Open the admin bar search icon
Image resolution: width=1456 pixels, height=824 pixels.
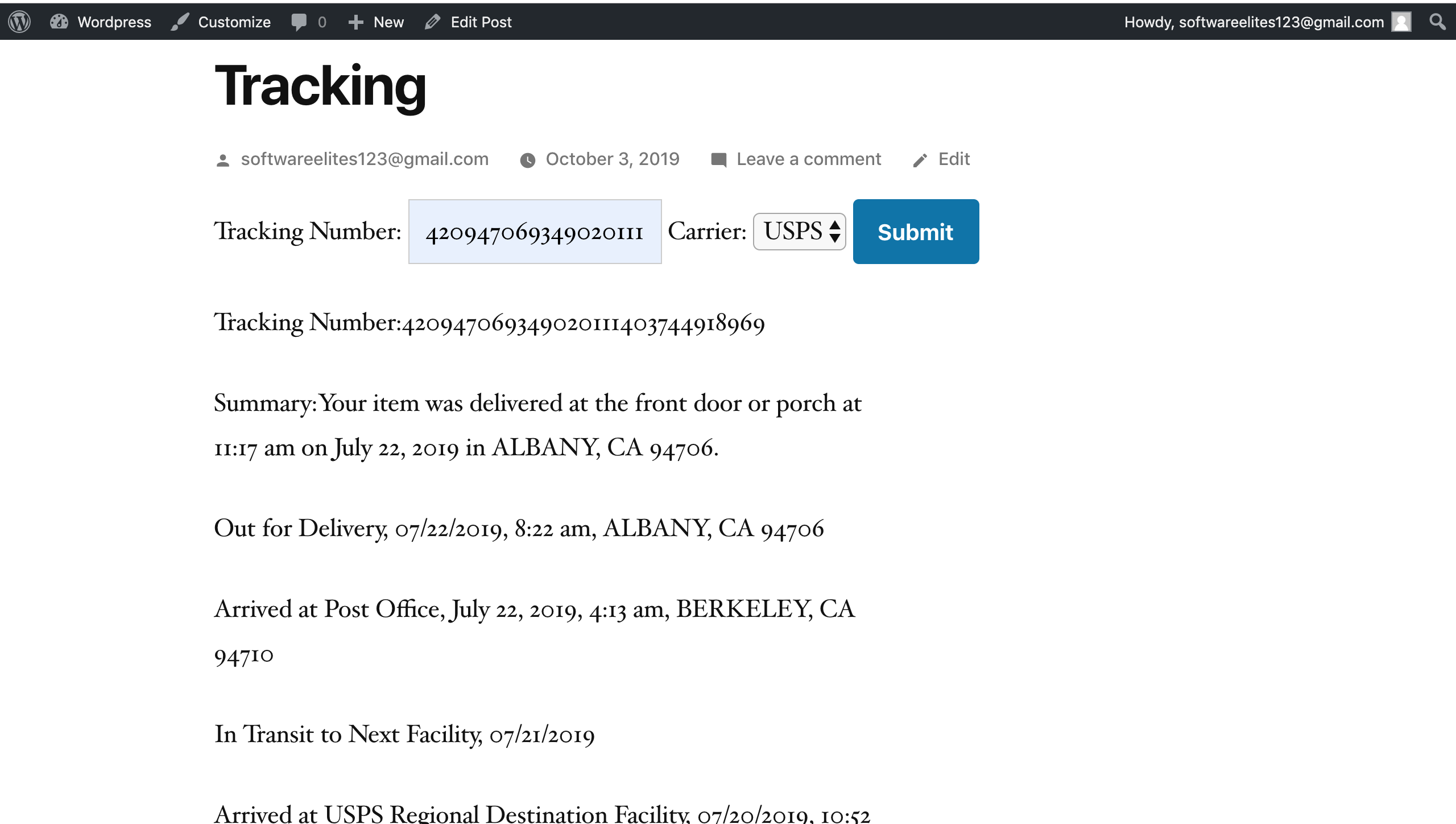coord(1437,22)
